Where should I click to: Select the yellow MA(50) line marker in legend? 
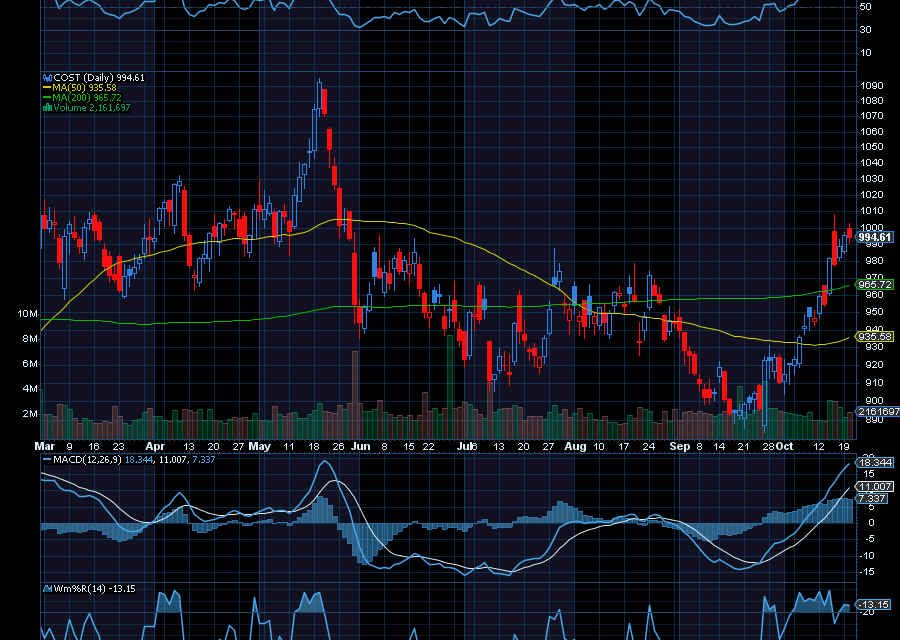coord(47,88)
